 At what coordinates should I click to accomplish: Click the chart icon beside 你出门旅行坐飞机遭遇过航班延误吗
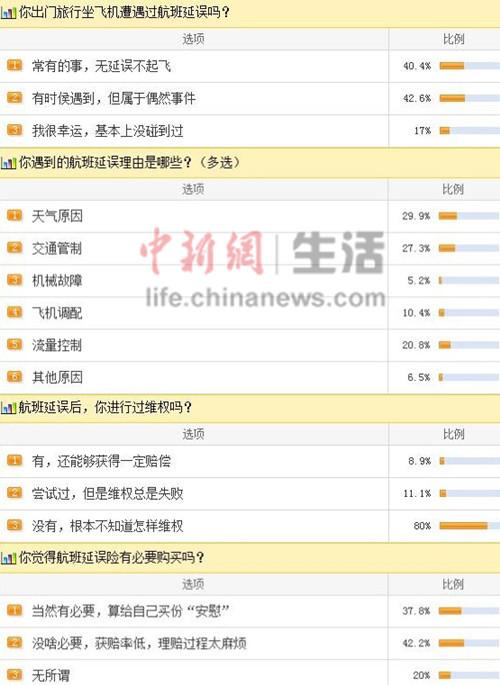(8, 13)
